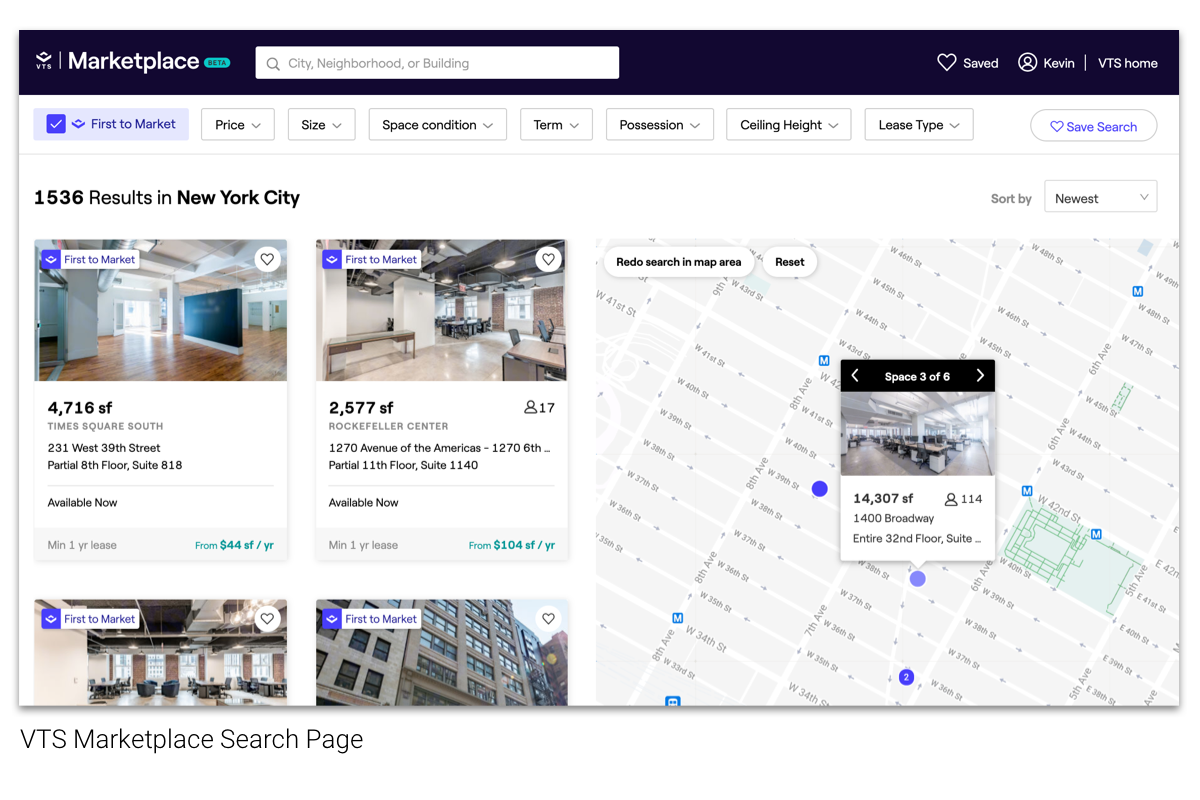Click the subway icon left of the popup header
Screen dimensions: 1200x800
click(x=824, y=360)
